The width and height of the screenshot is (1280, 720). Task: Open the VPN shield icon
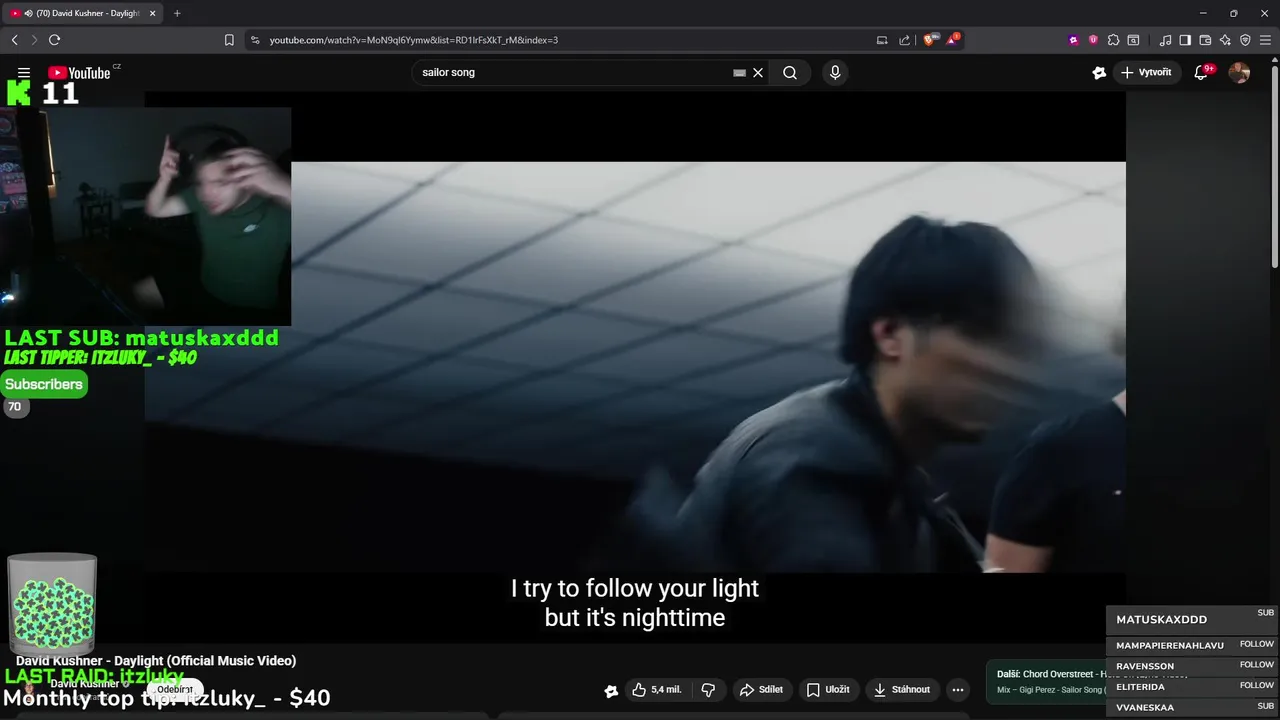pyautogui.click(x=1245, y=40)
